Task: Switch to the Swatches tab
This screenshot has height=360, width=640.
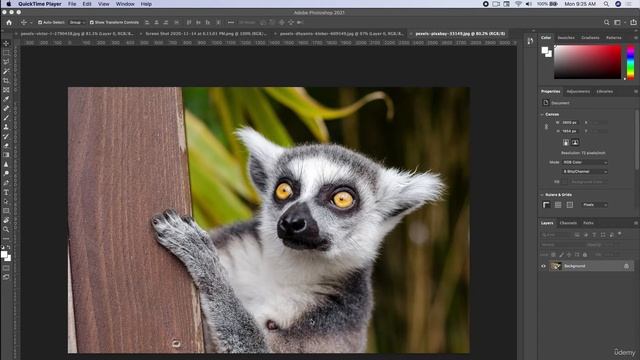Action: (566, 38)
